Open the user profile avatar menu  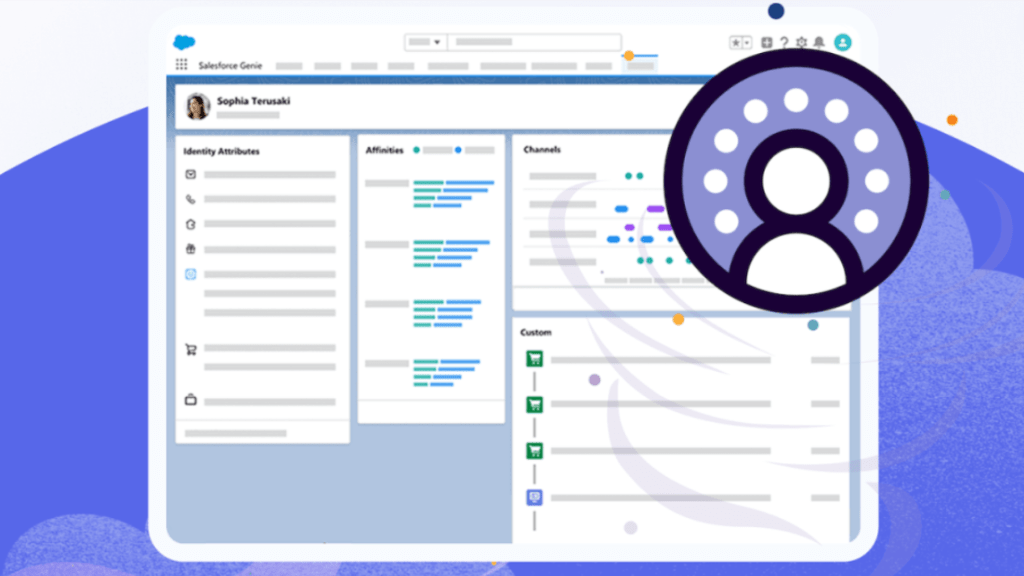click(843, 42)
